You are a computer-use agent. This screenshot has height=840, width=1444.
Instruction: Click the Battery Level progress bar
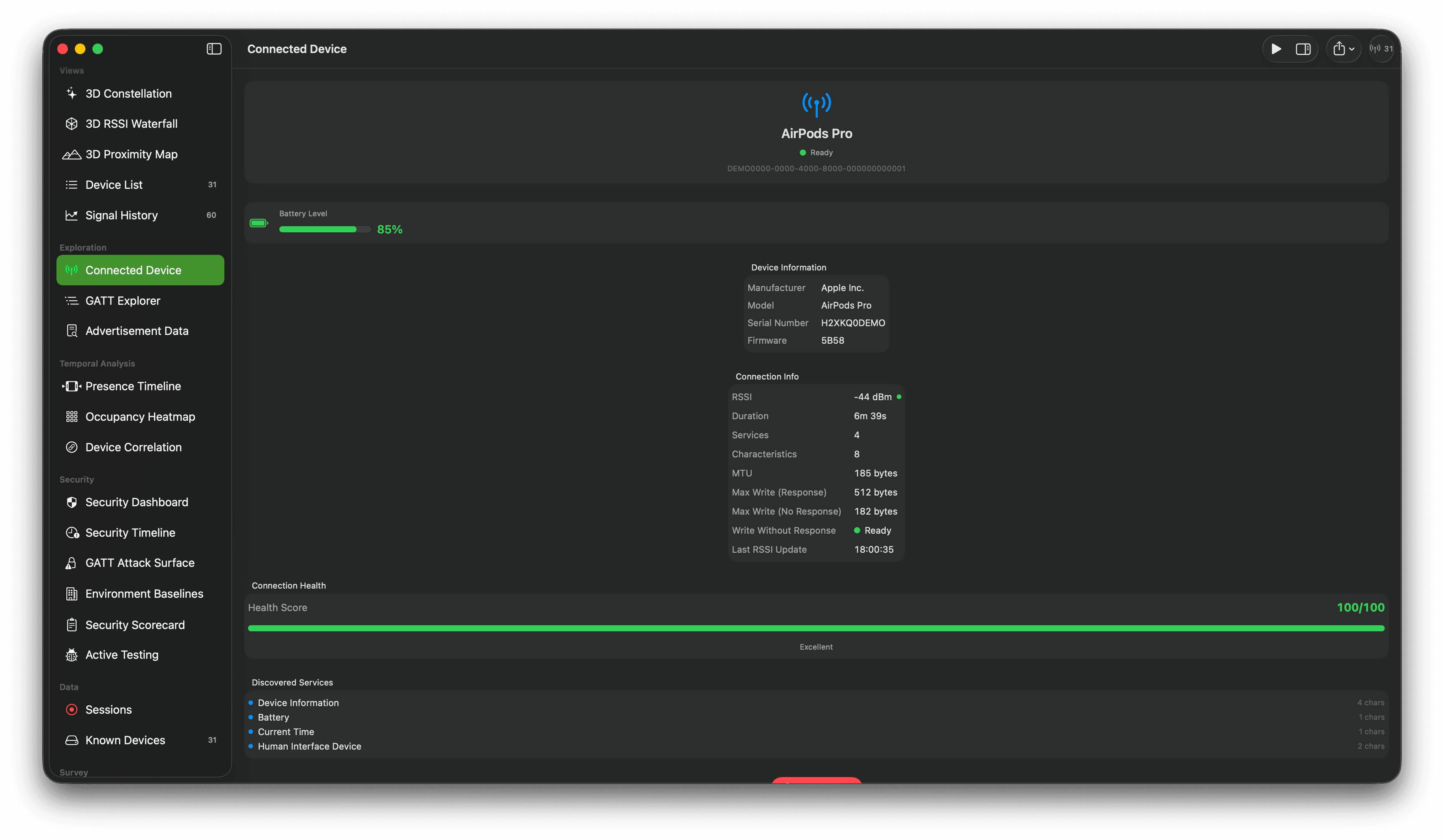325,229
